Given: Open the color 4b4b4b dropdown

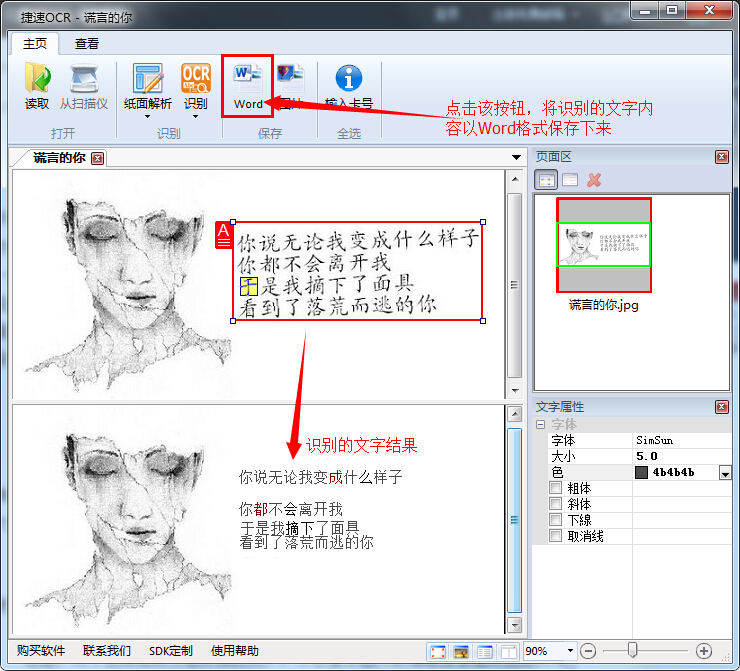Looking at the screenshot, I should click(725, 472).
